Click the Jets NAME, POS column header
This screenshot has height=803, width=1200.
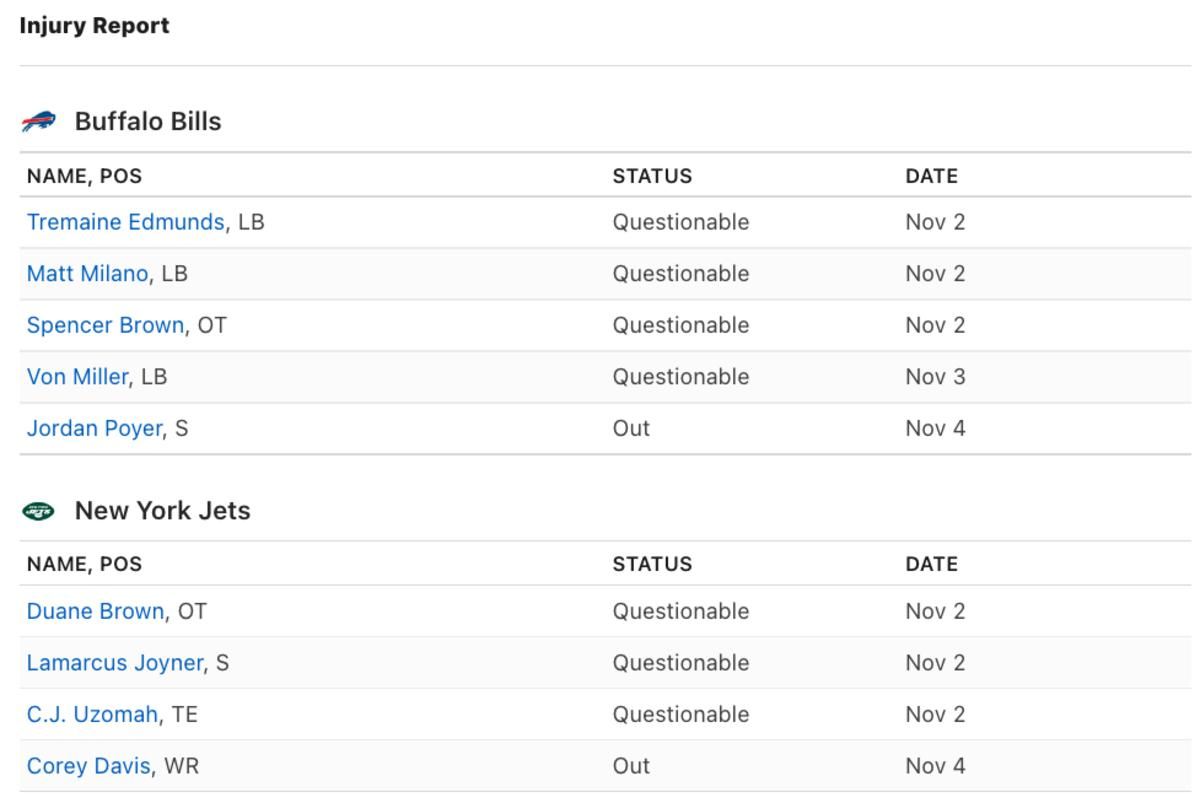pos(84,564)
